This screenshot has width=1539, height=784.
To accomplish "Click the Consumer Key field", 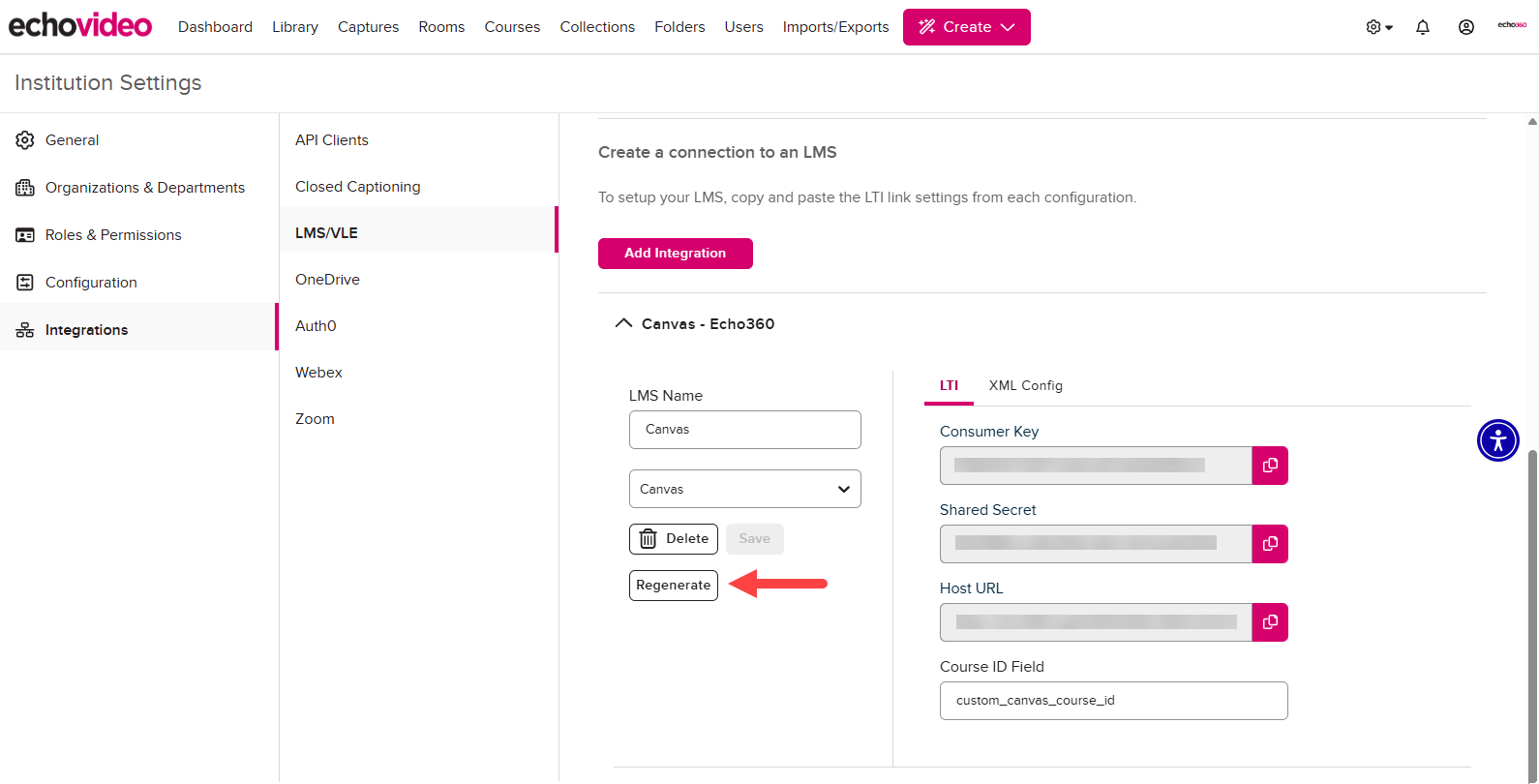I will pyautogui.click(x=1096, y=466).
